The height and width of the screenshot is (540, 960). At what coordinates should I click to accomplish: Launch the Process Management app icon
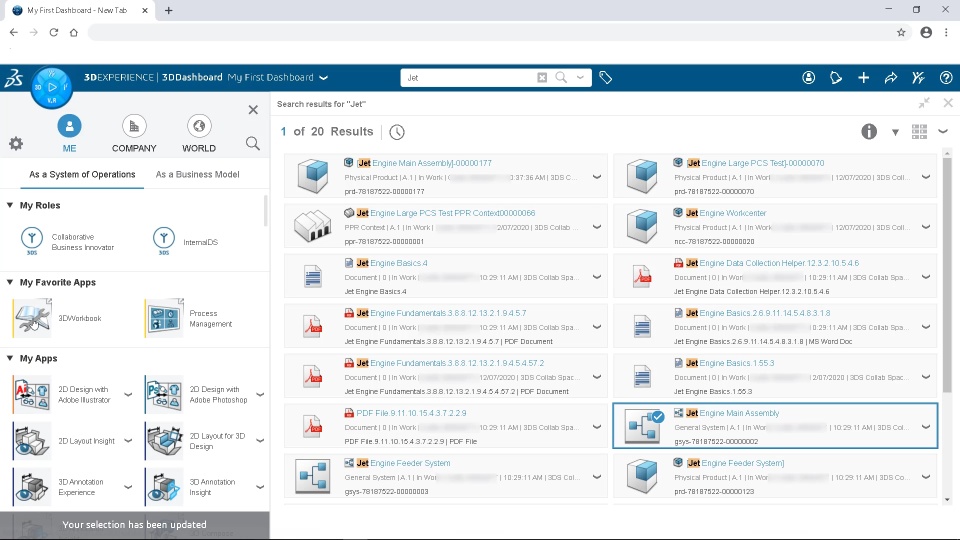point(164,318)
